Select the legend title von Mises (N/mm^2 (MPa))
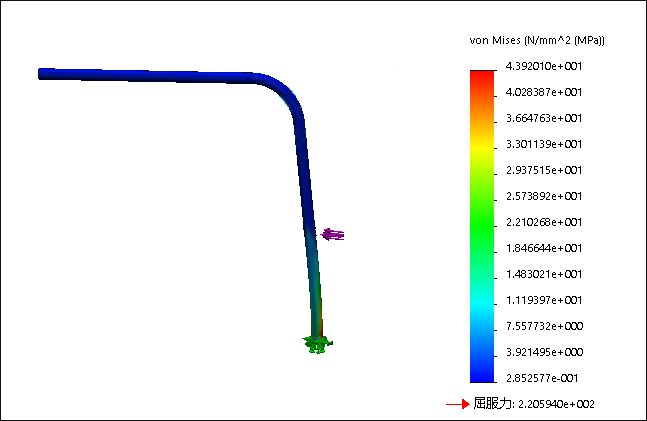Screen dimensions: 647x421 pyautogui.click(x=537, y=40)
